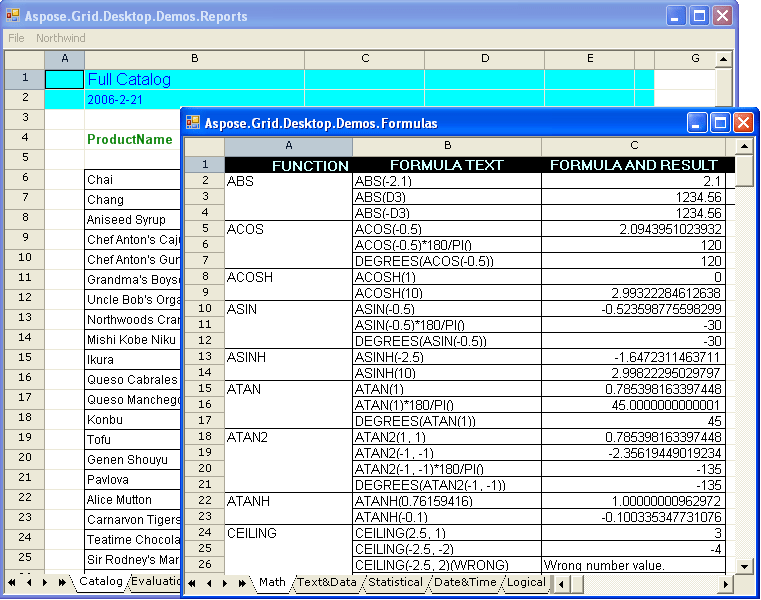Select the result cell -2.35619449019234

tap(633, 453)
